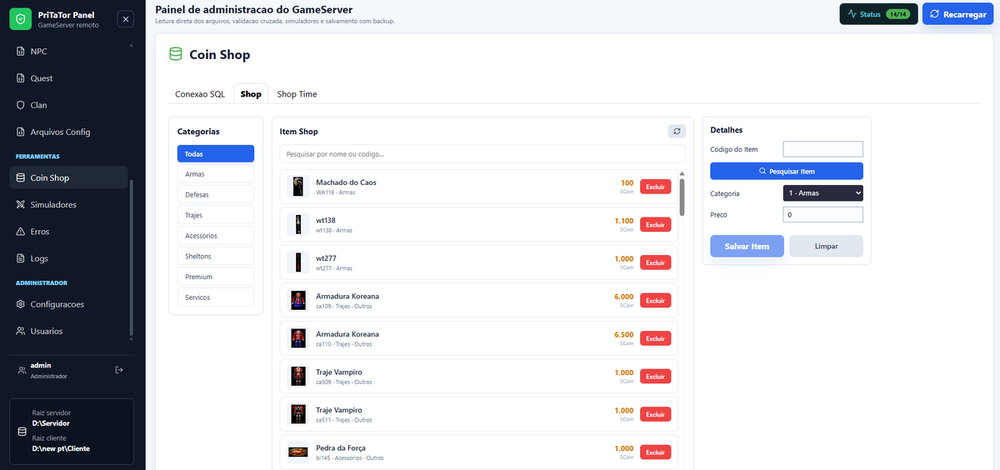This screenshot has width=1000, height=470.
Task: Click the Usuarios people icon
Action: (x=20, y=331)
